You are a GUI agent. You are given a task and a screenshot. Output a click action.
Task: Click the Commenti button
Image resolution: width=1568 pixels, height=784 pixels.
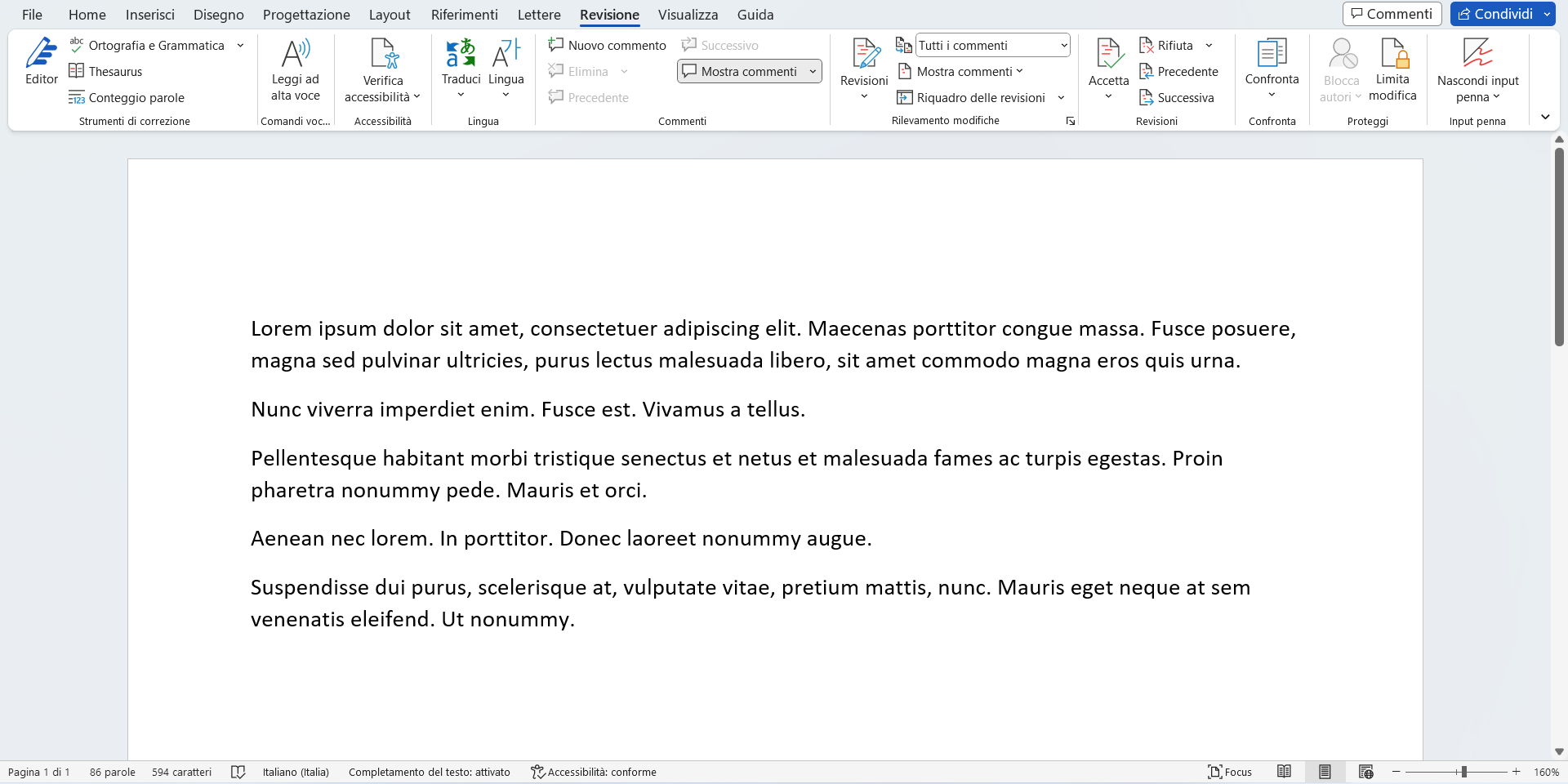point(1391,14)
